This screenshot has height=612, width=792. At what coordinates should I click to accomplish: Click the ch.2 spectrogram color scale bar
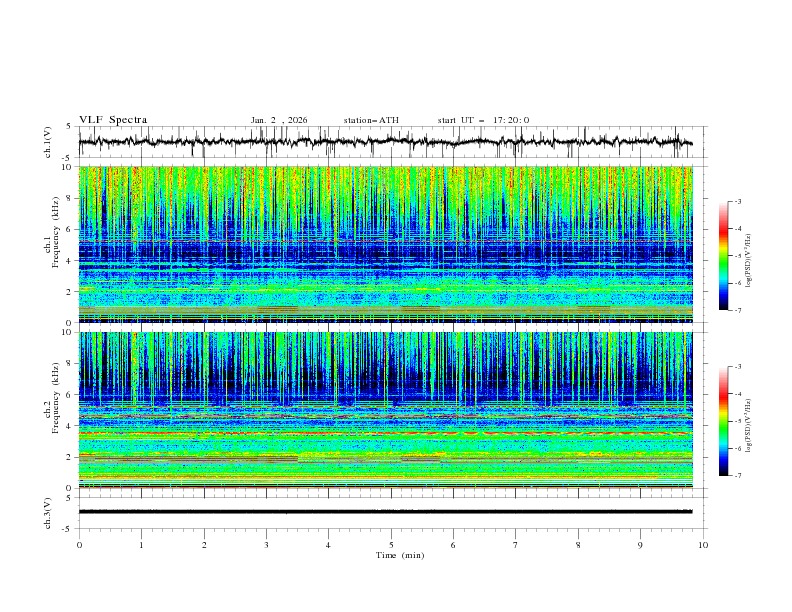point(723,421)
